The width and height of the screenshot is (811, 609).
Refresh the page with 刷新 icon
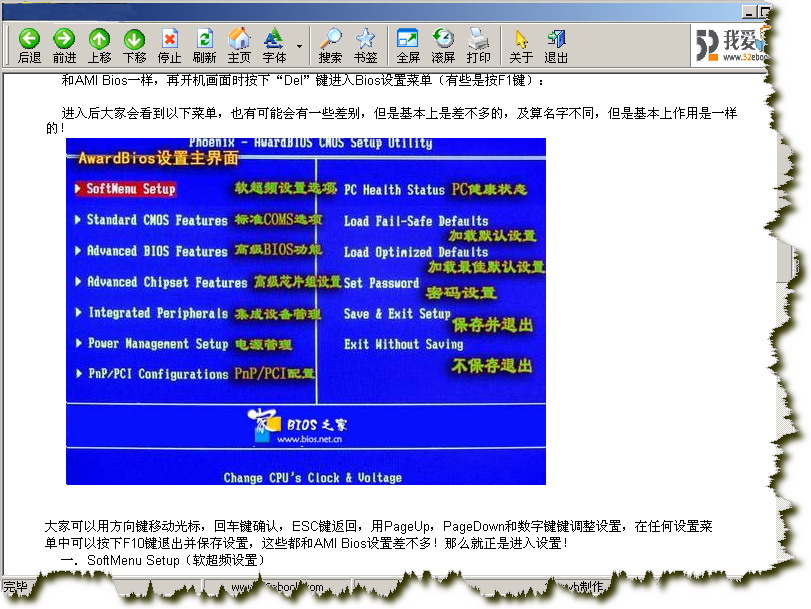tap(205, 46)
